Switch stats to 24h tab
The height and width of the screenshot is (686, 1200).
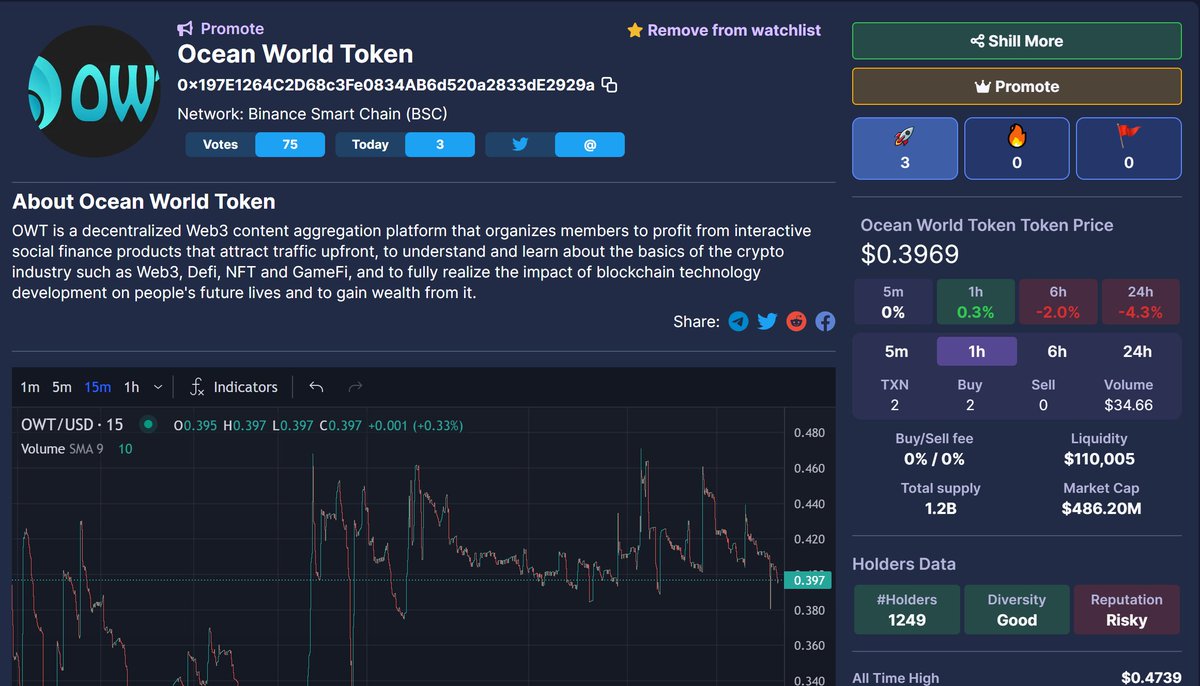click(x=1137, y=351)
